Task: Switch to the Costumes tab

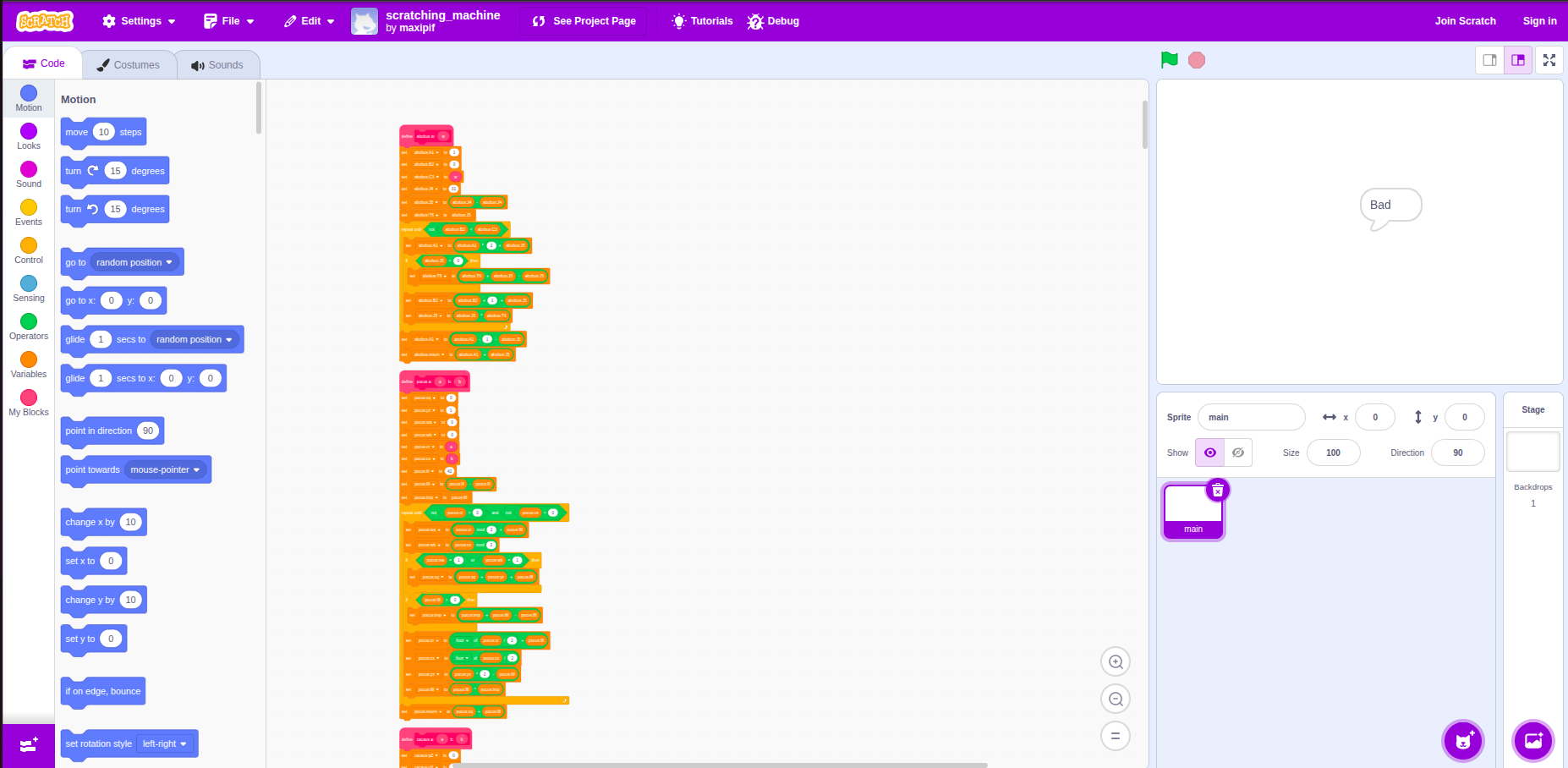Action: pos(129,65)
